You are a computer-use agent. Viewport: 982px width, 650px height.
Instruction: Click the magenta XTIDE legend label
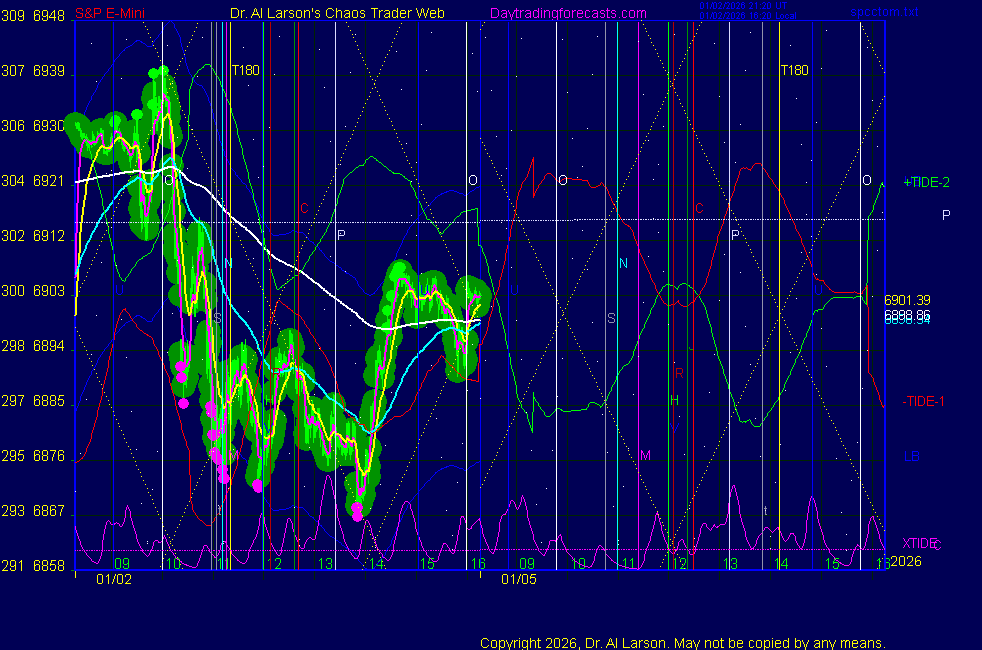click(920, 543)
